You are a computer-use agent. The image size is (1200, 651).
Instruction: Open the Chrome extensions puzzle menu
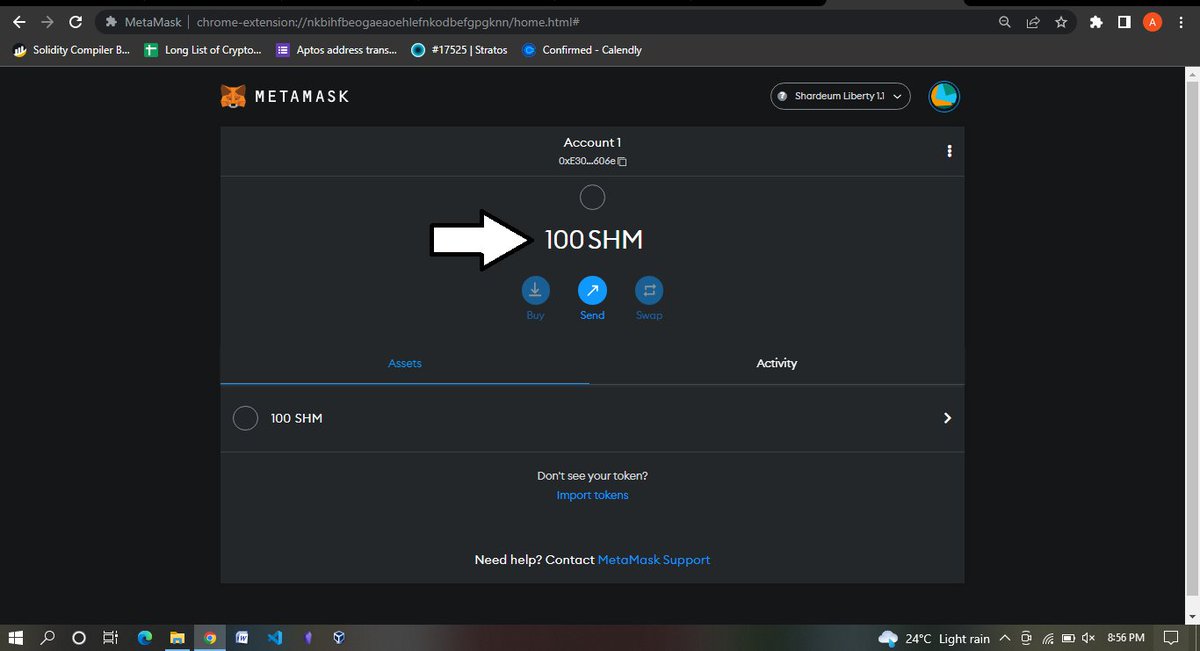pos(1096,21)
